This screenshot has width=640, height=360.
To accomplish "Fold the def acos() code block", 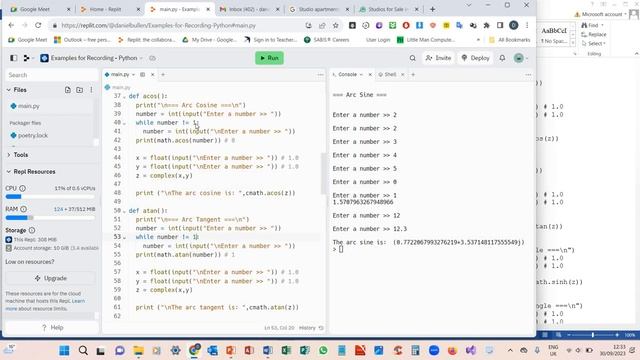I will pos(124,96).
